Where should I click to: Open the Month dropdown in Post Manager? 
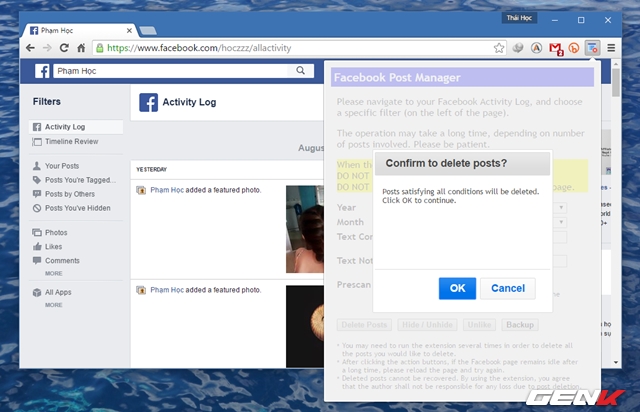[562, 222]
